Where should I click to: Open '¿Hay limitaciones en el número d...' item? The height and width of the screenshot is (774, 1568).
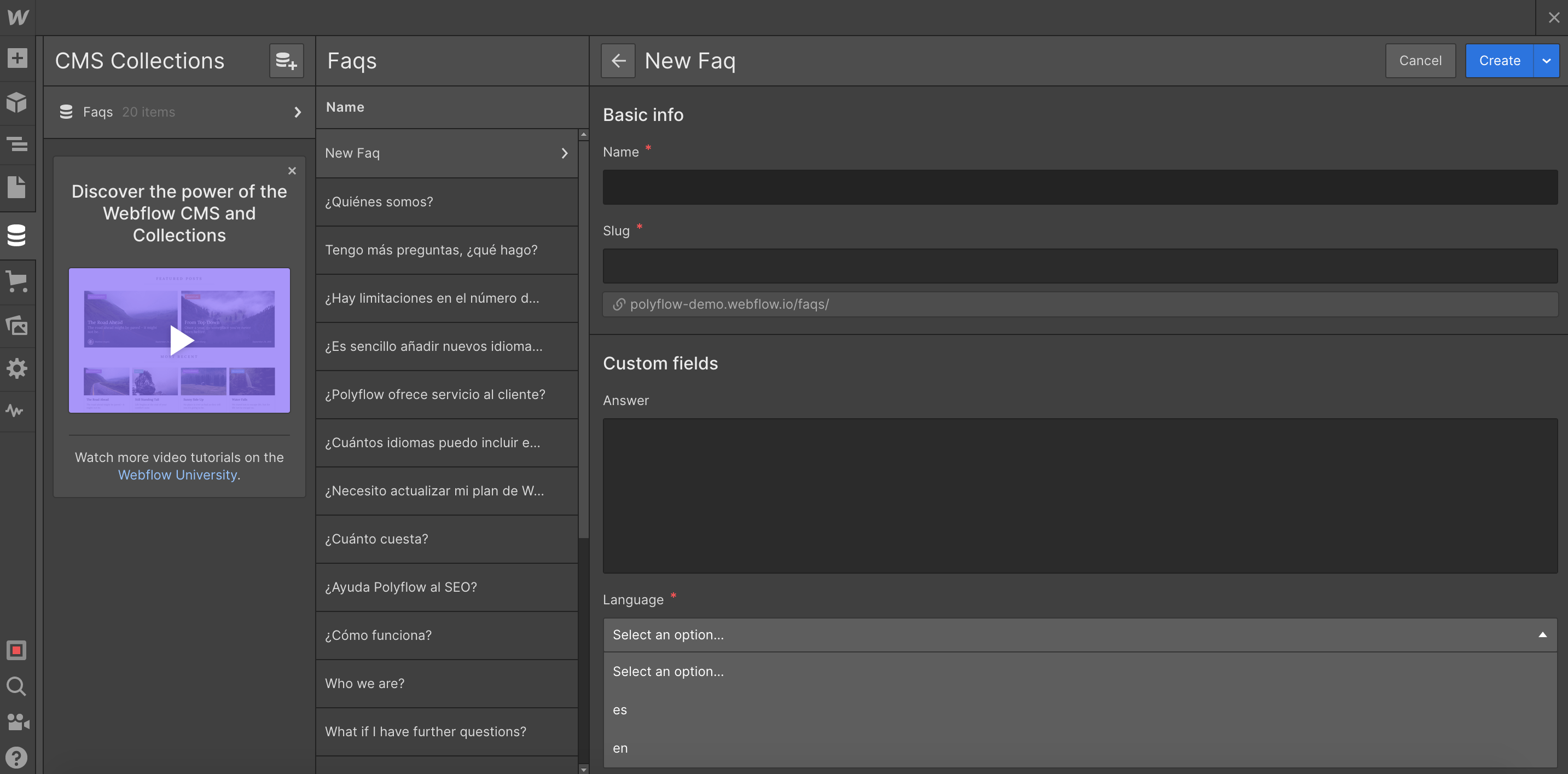[447, 298]
